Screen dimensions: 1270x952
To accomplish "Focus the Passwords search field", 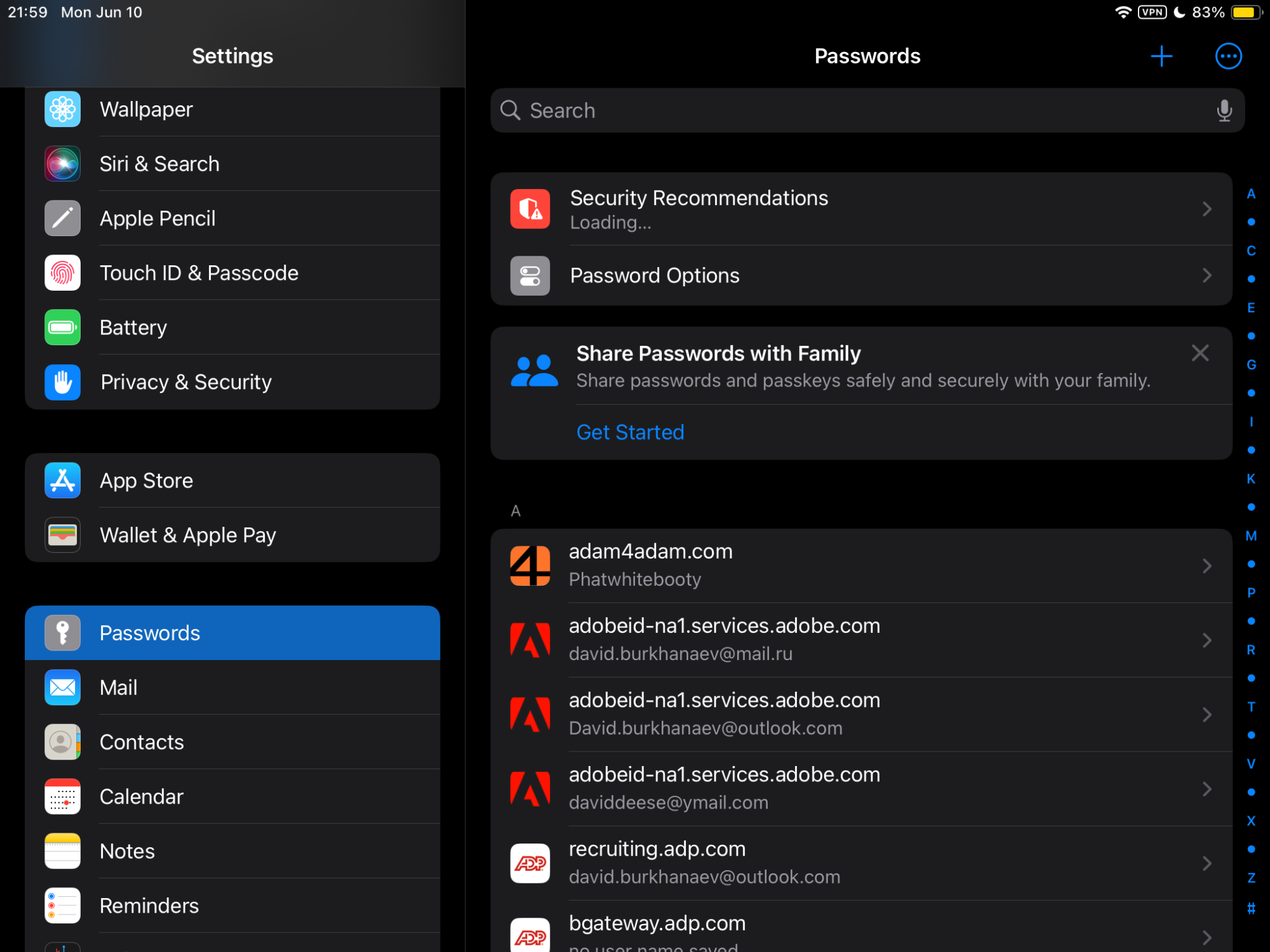I will [867, 110].
